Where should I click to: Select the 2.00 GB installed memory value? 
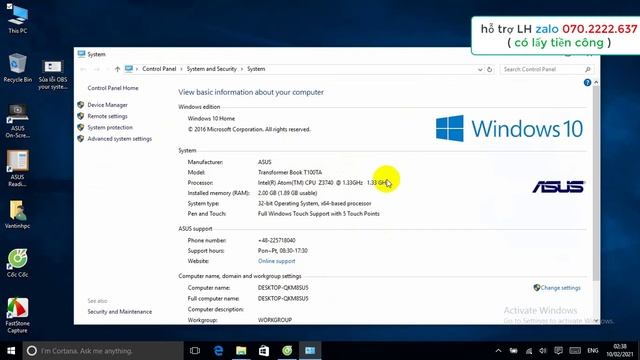click(287, 193)
